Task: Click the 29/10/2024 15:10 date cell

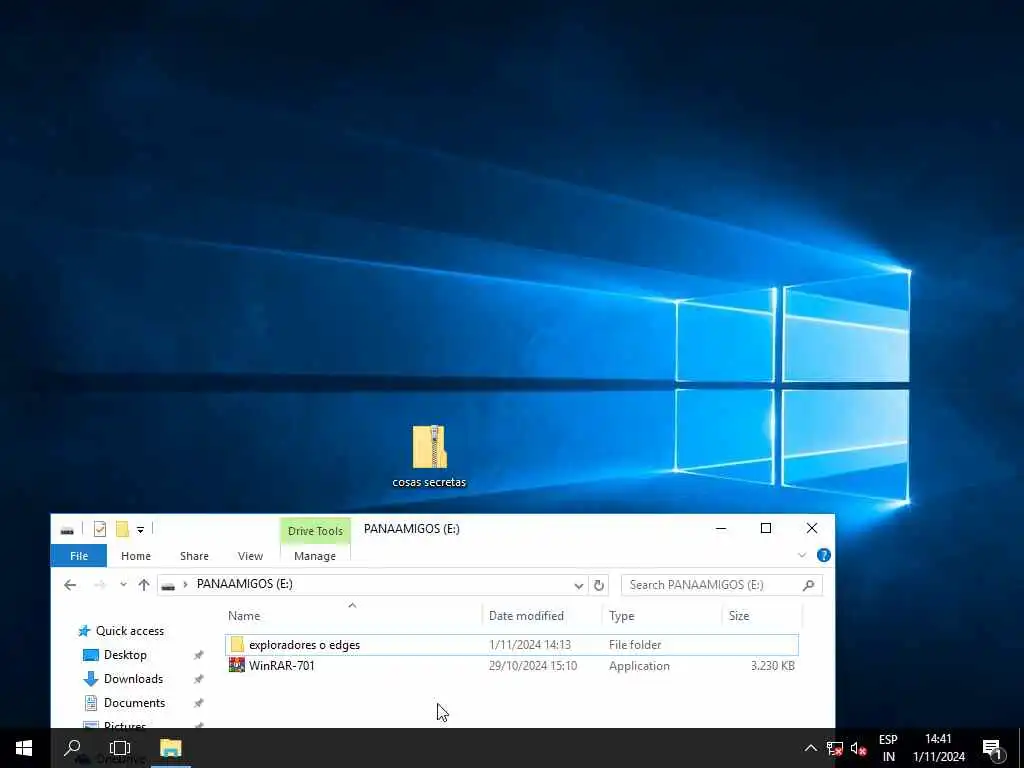Action: tap(533, 665)
